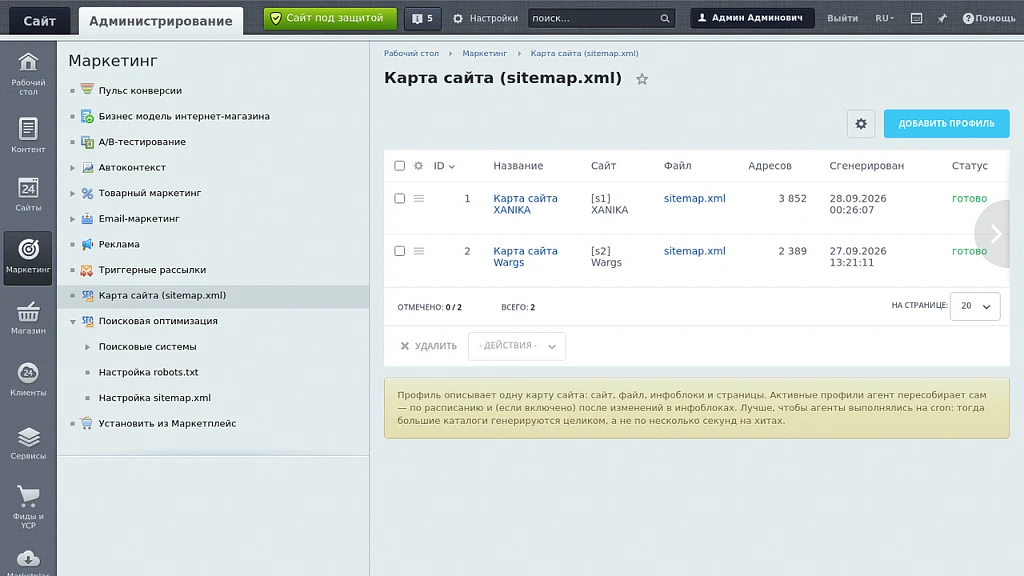Click the search magnifier icon
Screen dimensions: 1024x576
coord(665,18)
